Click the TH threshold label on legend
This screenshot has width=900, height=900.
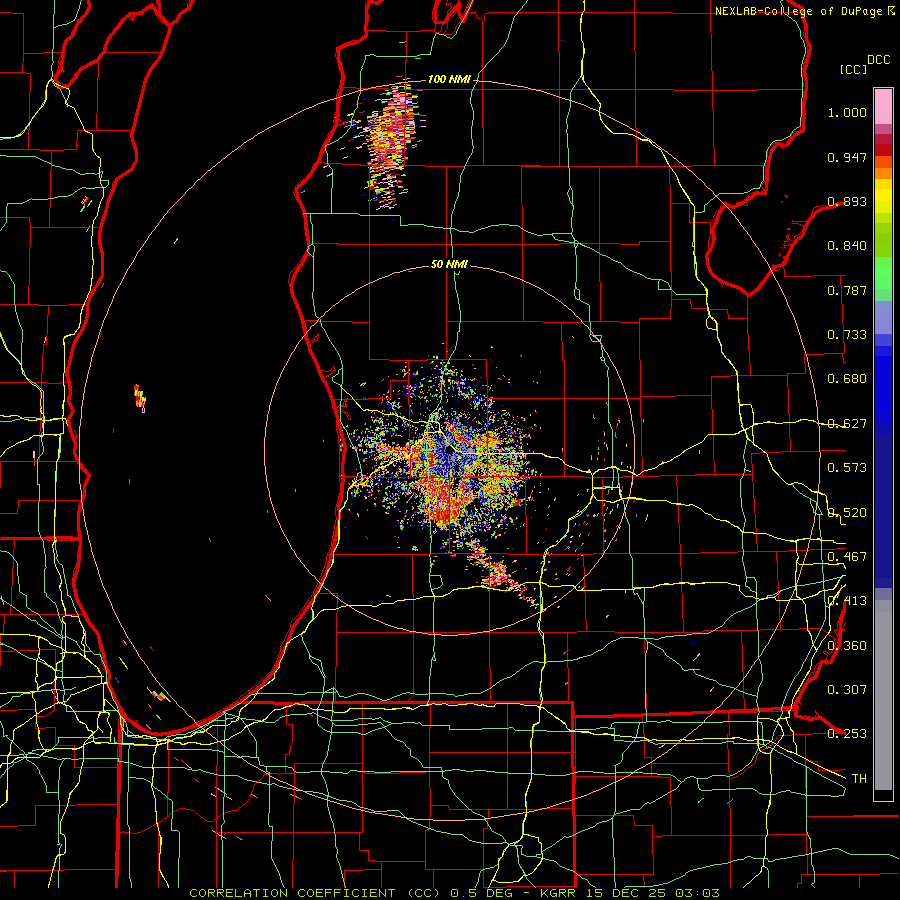click(859, 778)
